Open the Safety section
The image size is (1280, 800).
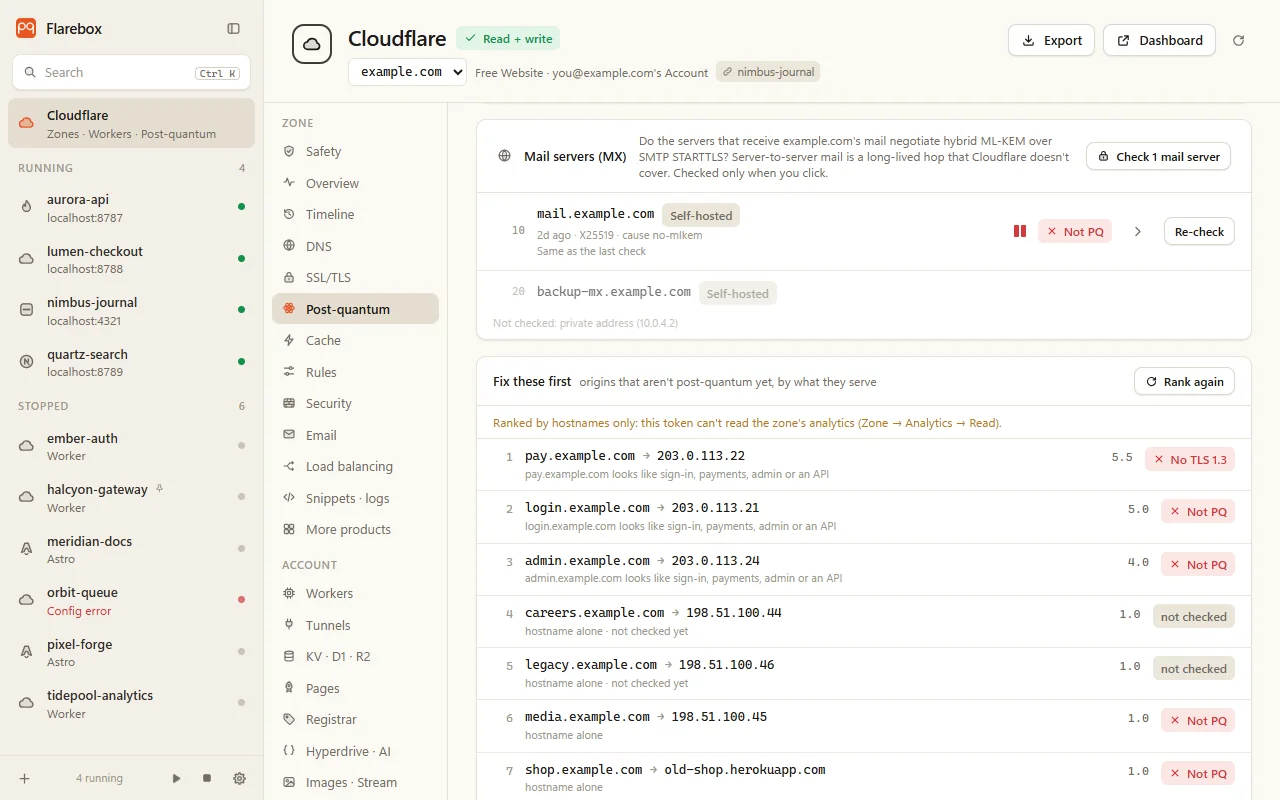tap(355, 151)
